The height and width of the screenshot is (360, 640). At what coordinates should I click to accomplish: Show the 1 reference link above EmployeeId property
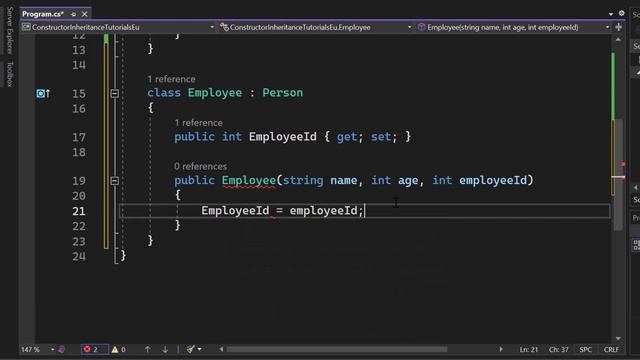198,123
